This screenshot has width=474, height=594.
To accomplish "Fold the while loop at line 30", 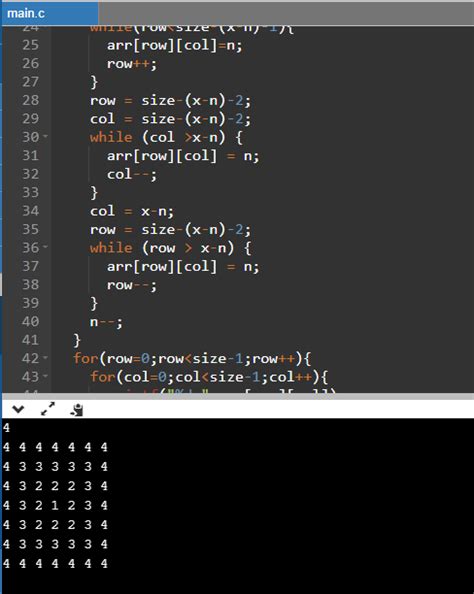I will (45, 136).
